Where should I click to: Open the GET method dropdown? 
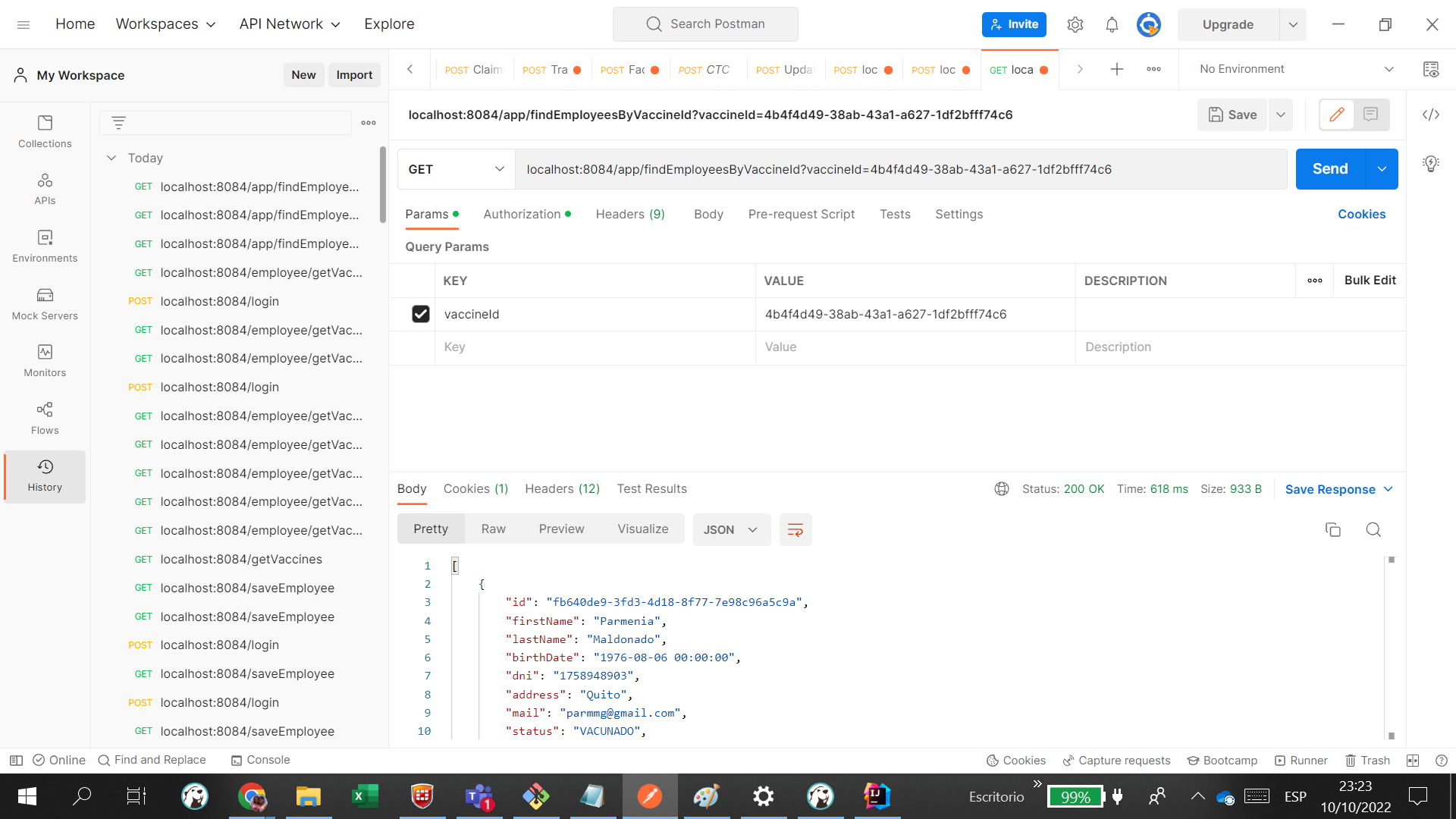[455, 169]
